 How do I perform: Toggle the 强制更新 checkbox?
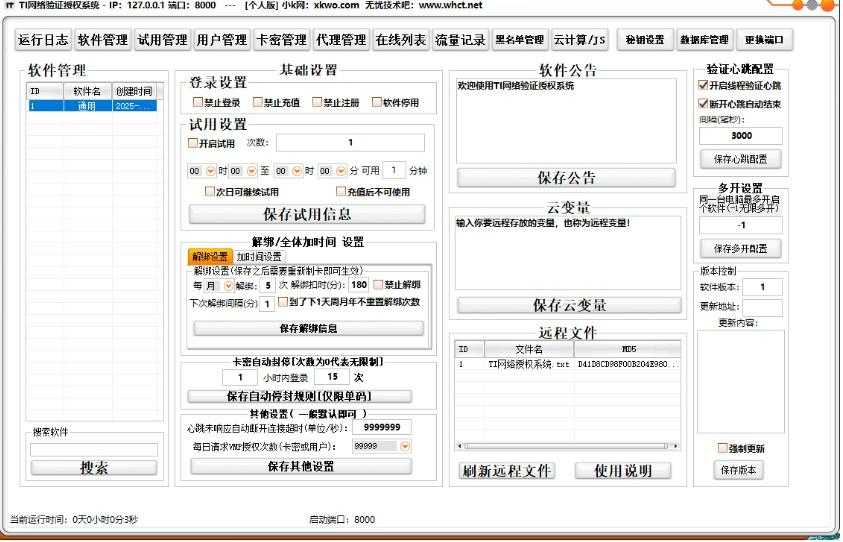(723, 448)
